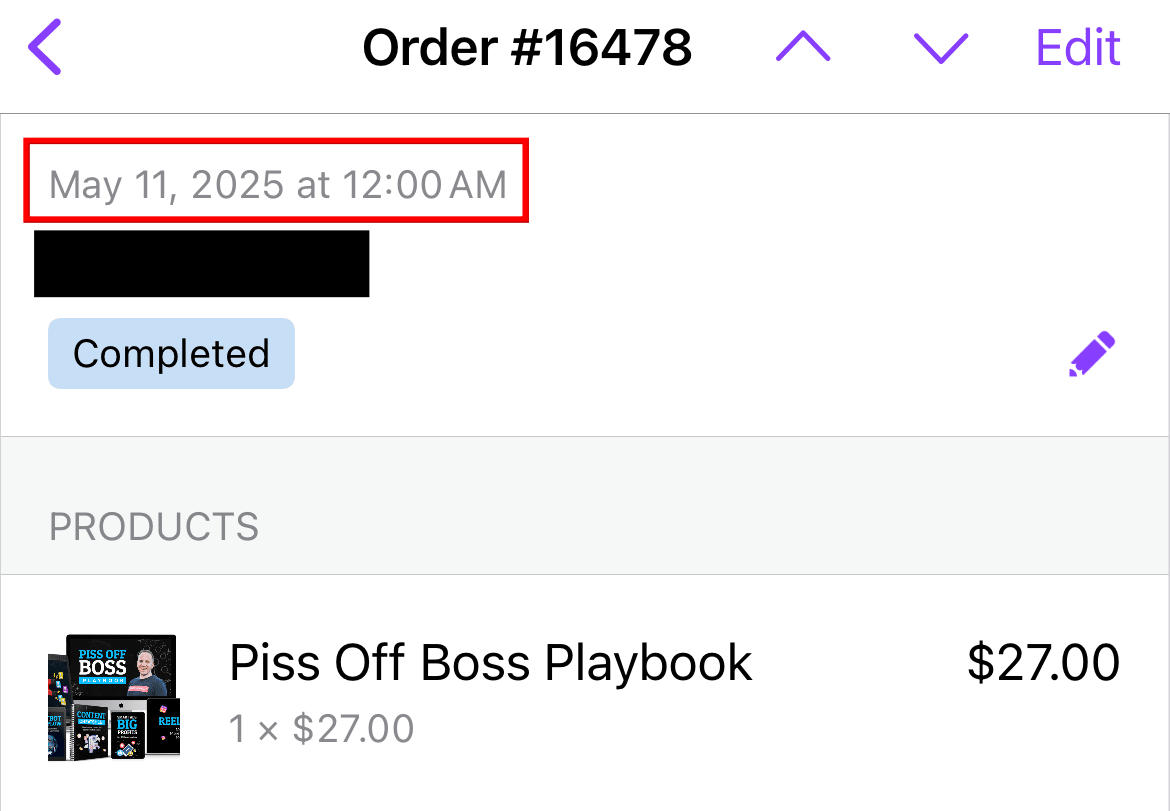Tap Edit in the top bar
Image resolution: width=1170 pixels, height=811 pixels.
pyautogui.click(x=1078, y=47)
